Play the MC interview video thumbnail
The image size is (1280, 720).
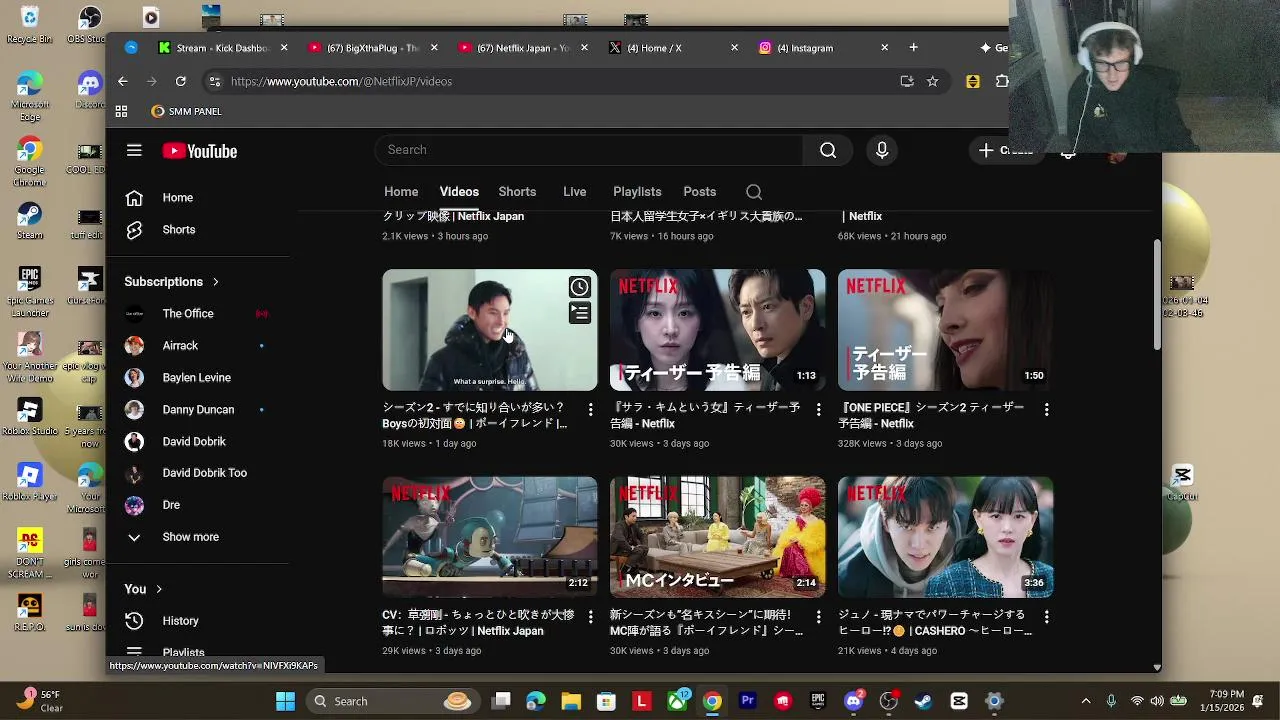tap(718, 537)
